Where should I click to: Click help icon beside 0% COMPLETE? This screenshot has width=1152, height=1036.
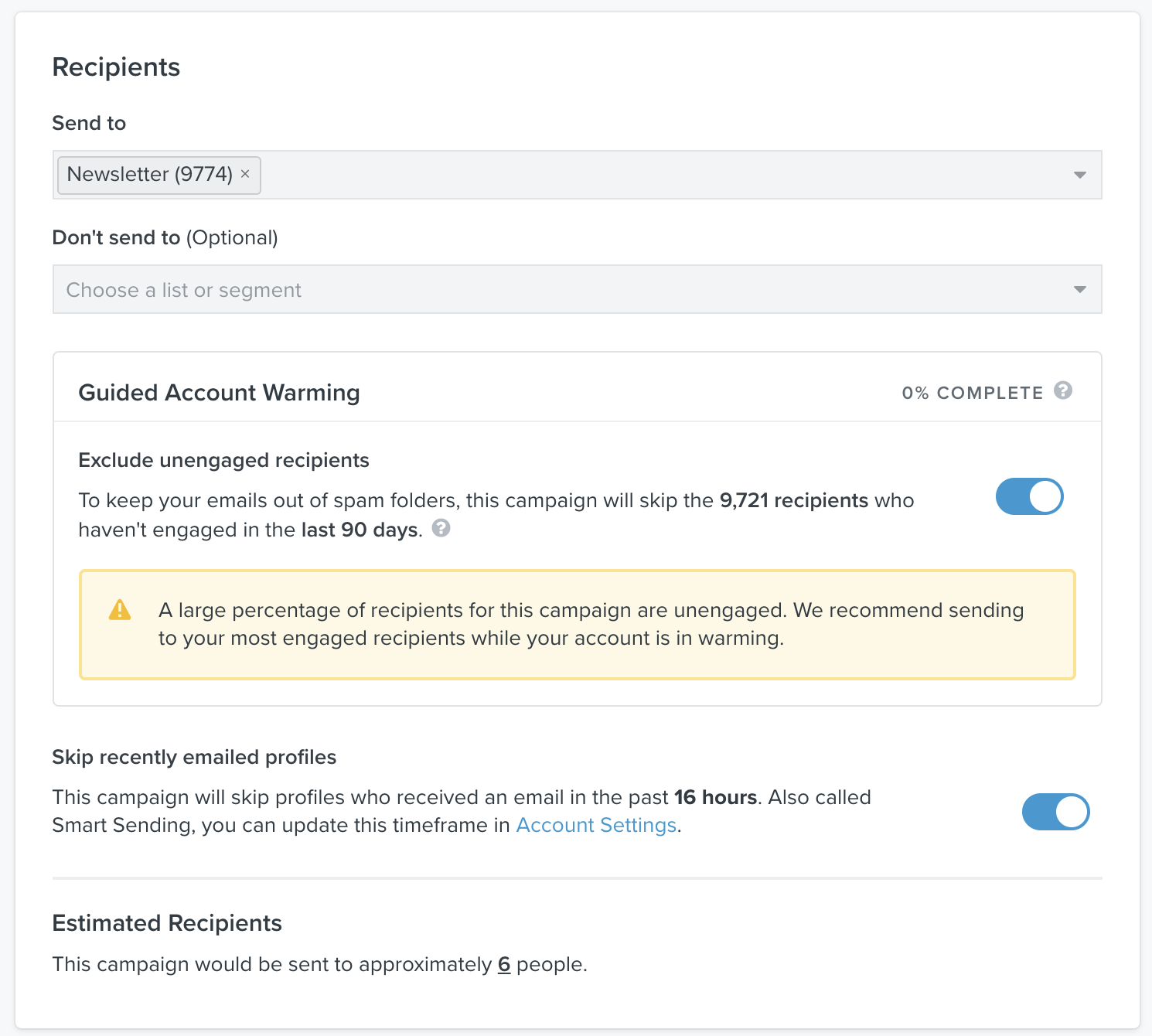[x=1063, y=390]
